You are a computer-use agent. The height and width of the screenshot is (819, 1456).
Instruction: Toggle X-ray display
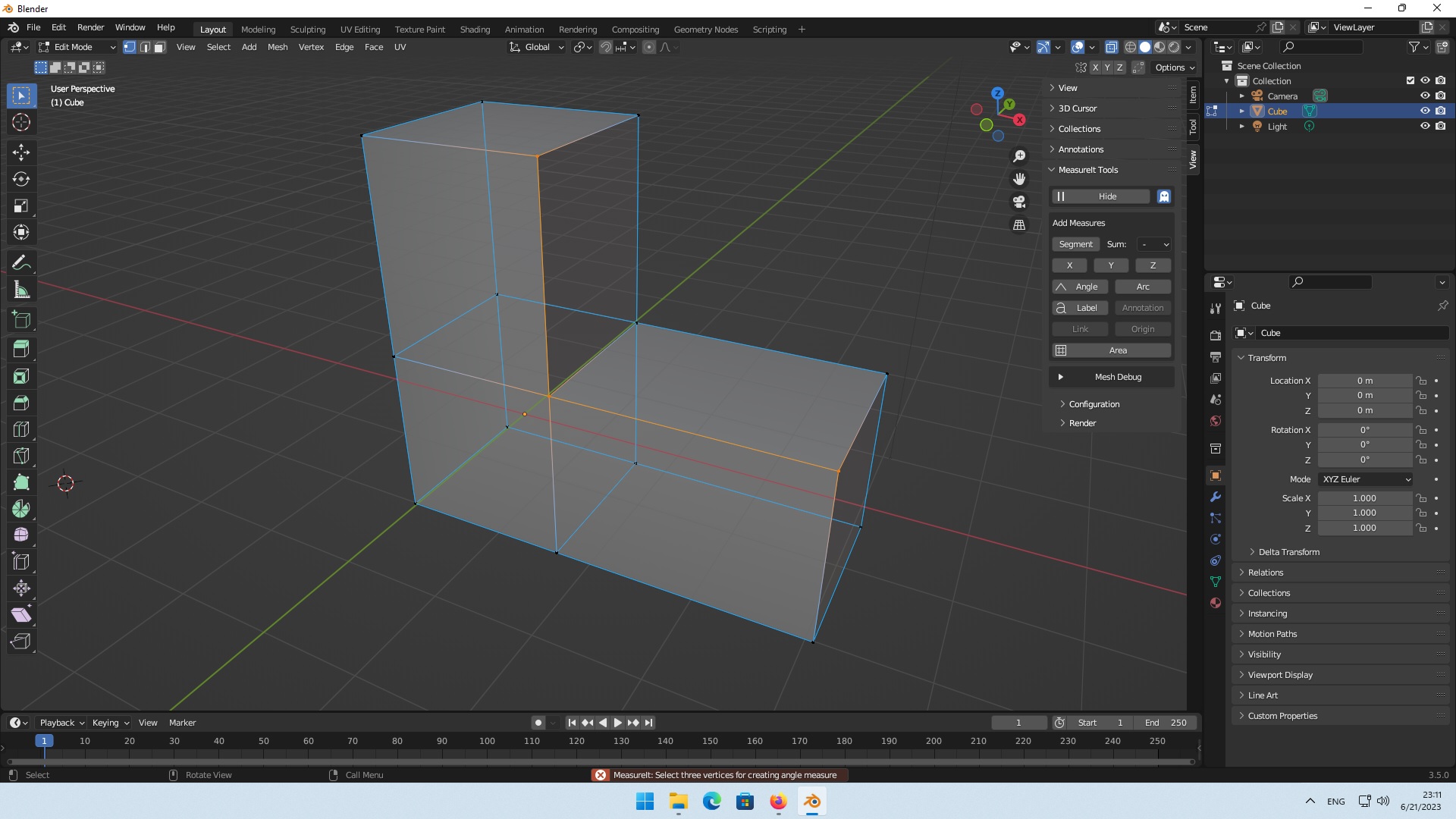tap(1111, 47)
